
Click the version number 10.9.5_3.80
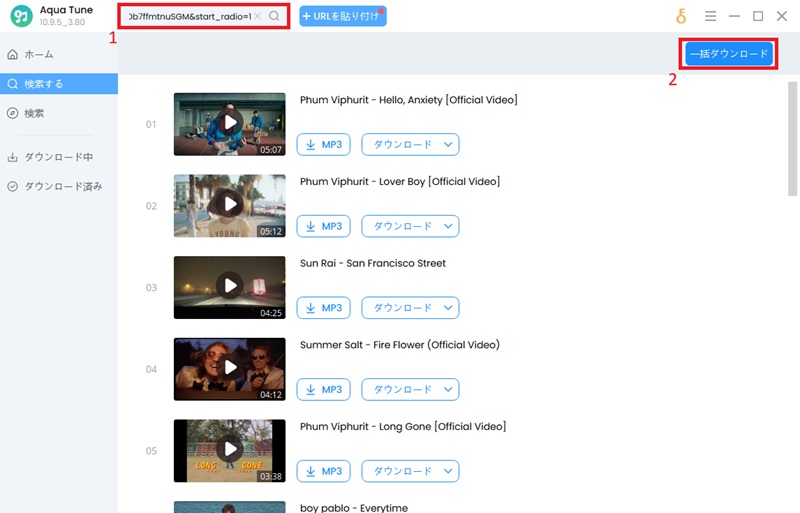click(62, 22)
